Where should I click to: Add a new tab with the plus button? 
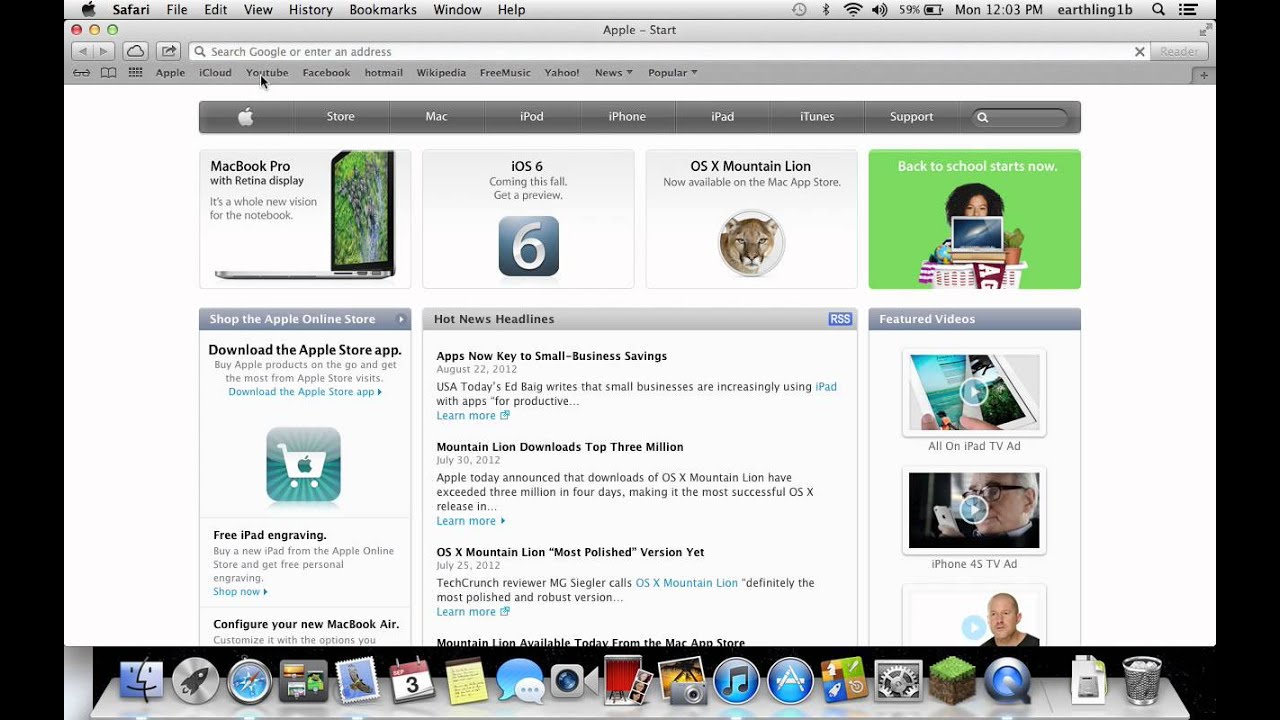coord(1204,75)
